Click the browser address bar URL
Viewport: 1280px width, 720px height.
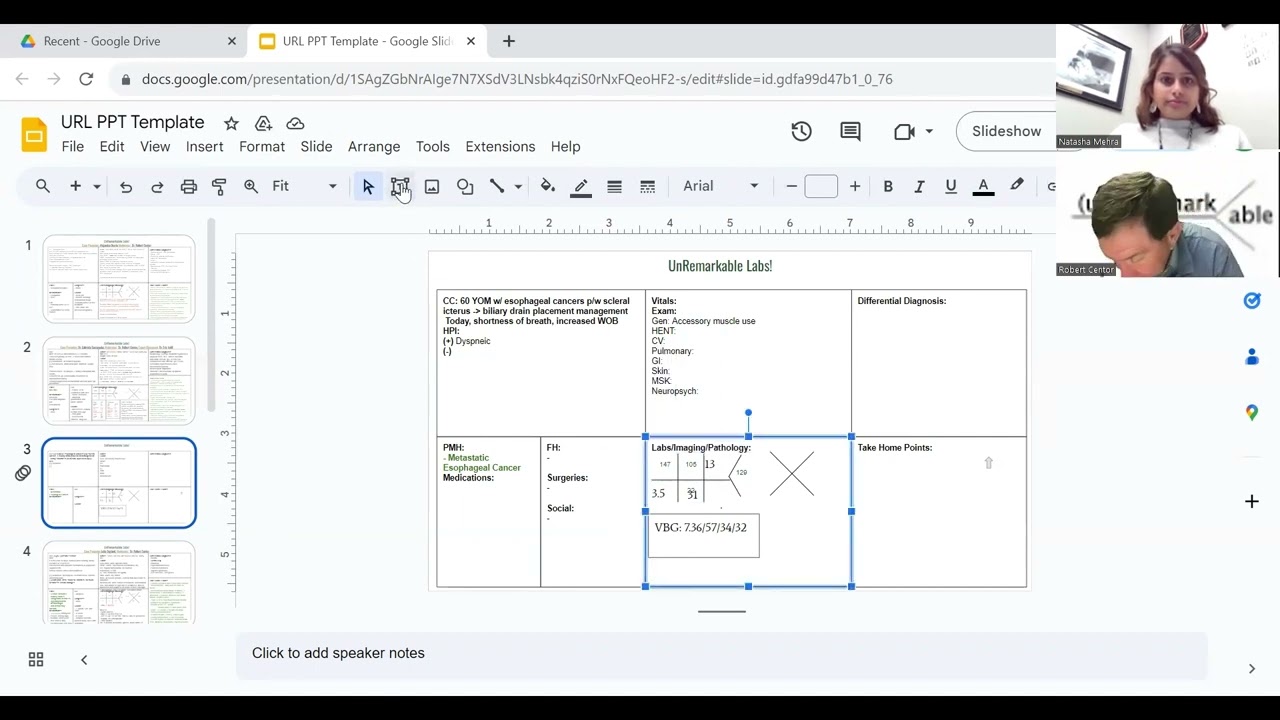517,79
